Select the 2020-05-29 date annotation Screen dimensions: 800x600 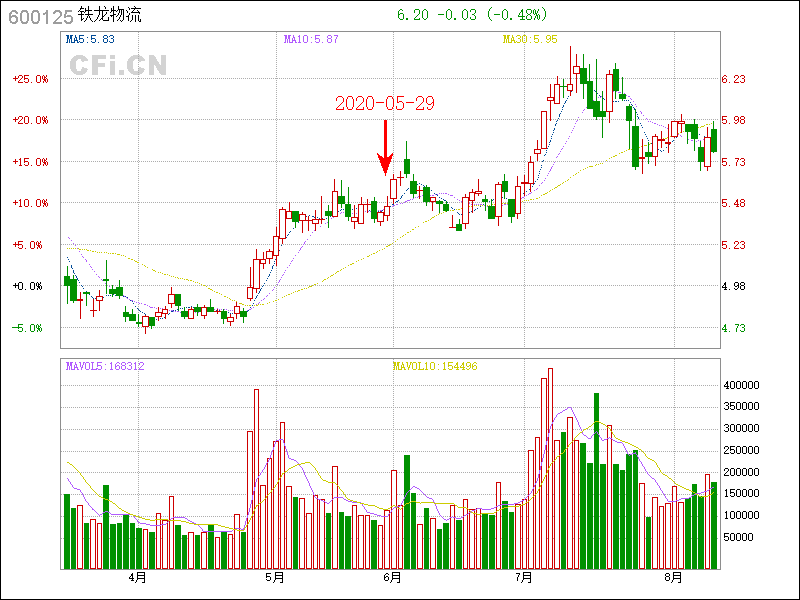click(384, 104)
